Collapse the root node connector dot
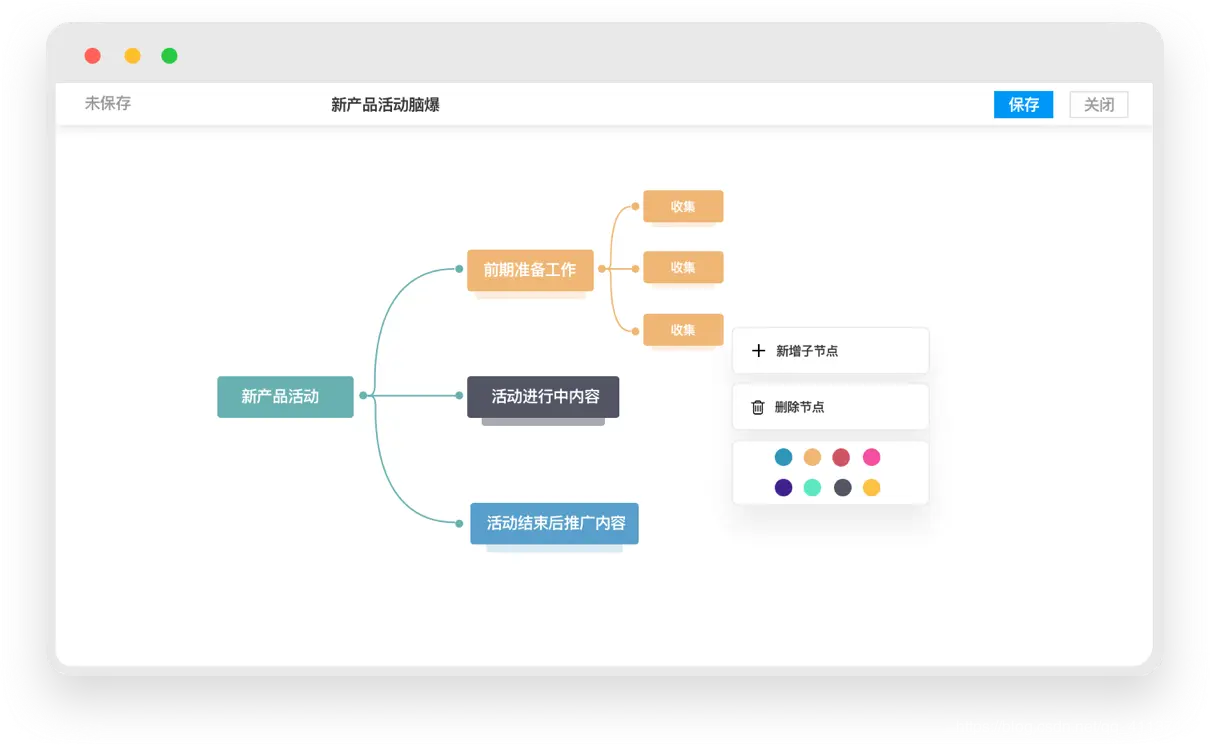The width and height of the screenshot is (1210, 746). [x=363, y=396]
